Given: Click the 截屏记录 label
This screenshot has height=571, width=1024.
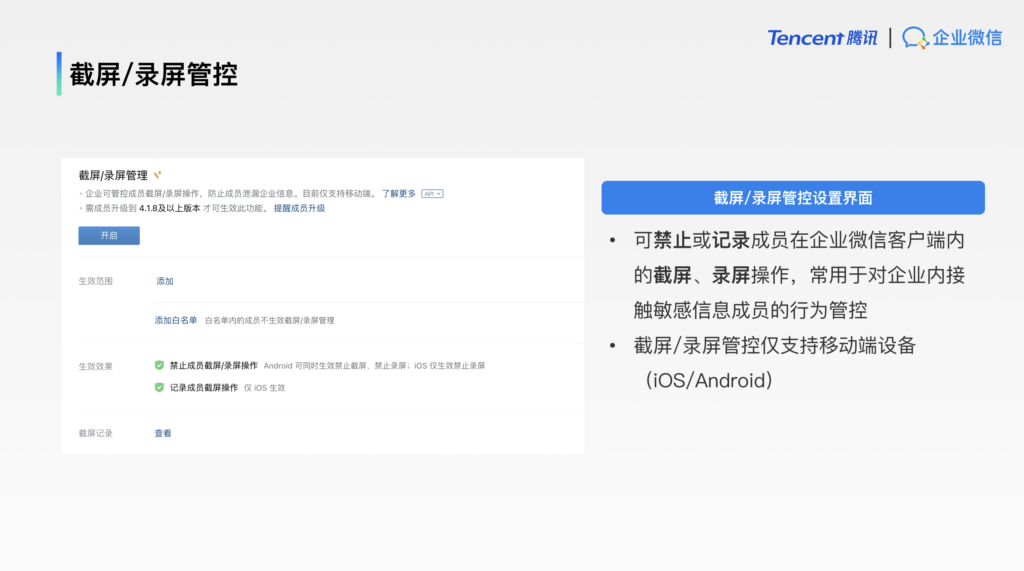Looking at the screenshot, I should point(95,433).
